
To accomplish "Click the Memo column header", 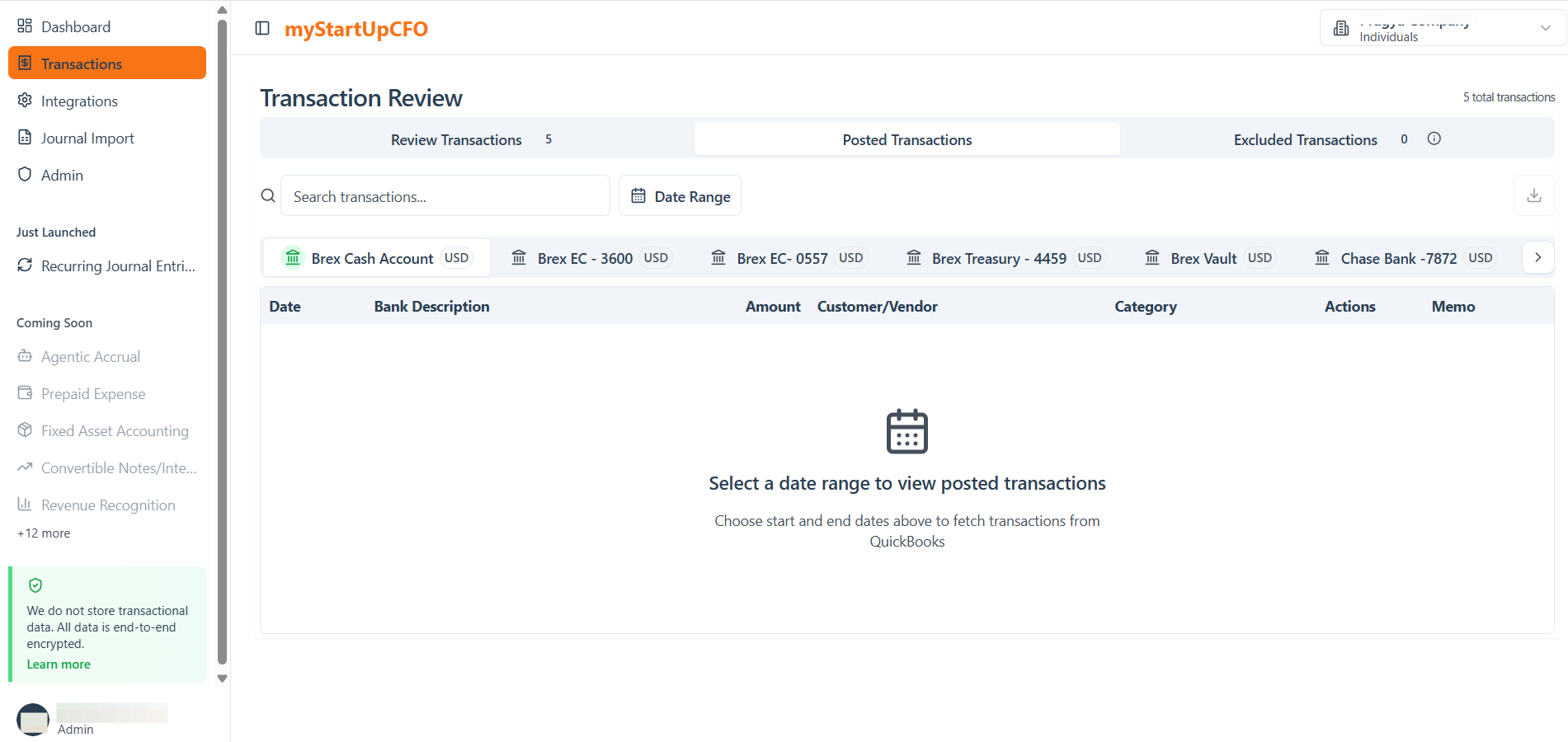I will pyautogui.click(x=1453, y=306).
